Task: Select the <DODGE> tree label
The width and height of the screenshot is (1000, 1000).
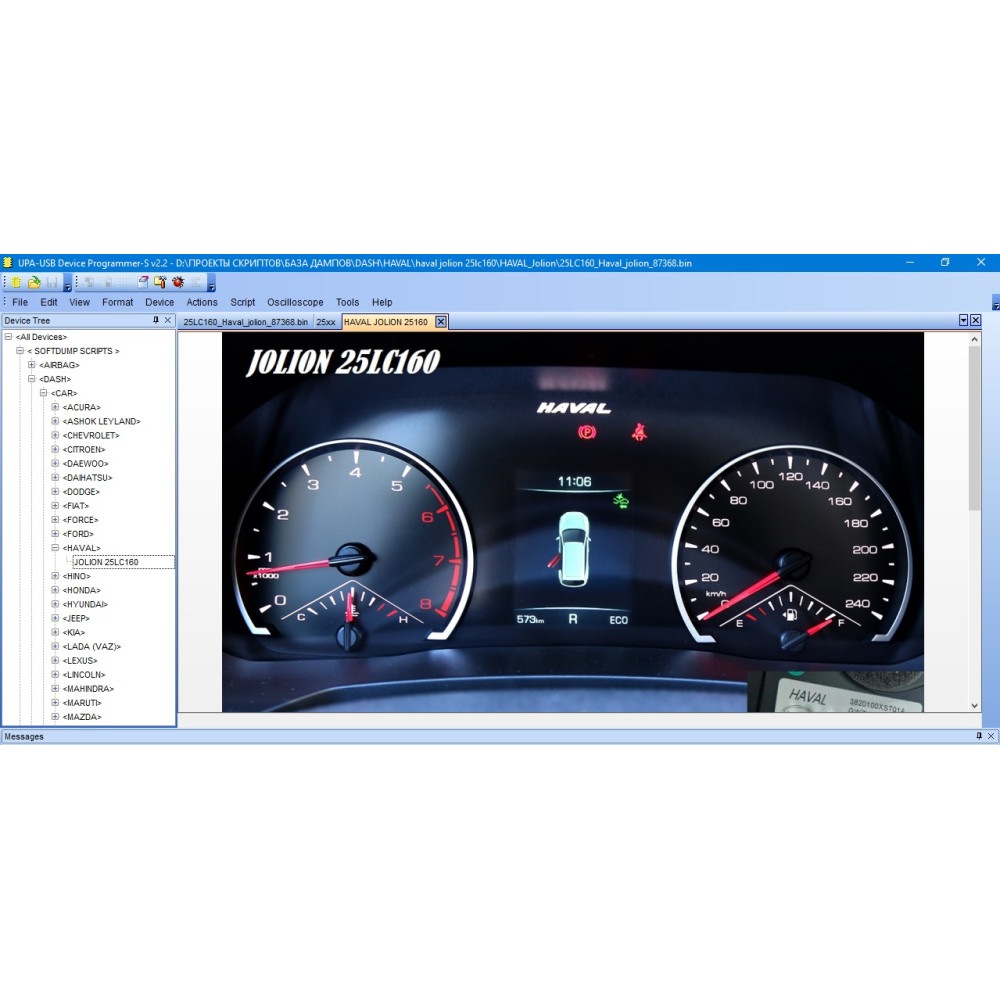Action: [81, 492]
